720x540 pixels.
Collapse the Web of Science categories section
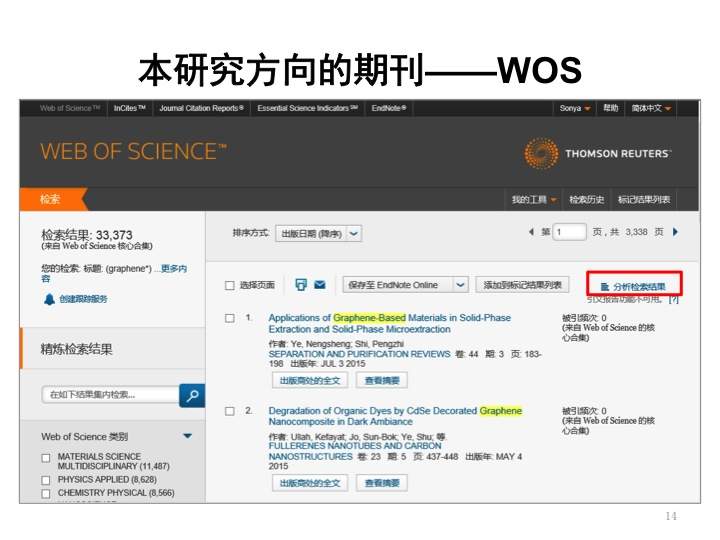pos(187,436)
